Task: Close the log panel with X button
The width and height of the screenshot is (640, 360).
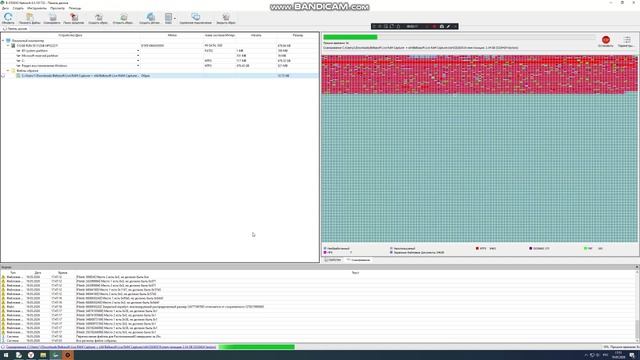Action: tap(637, 267)
